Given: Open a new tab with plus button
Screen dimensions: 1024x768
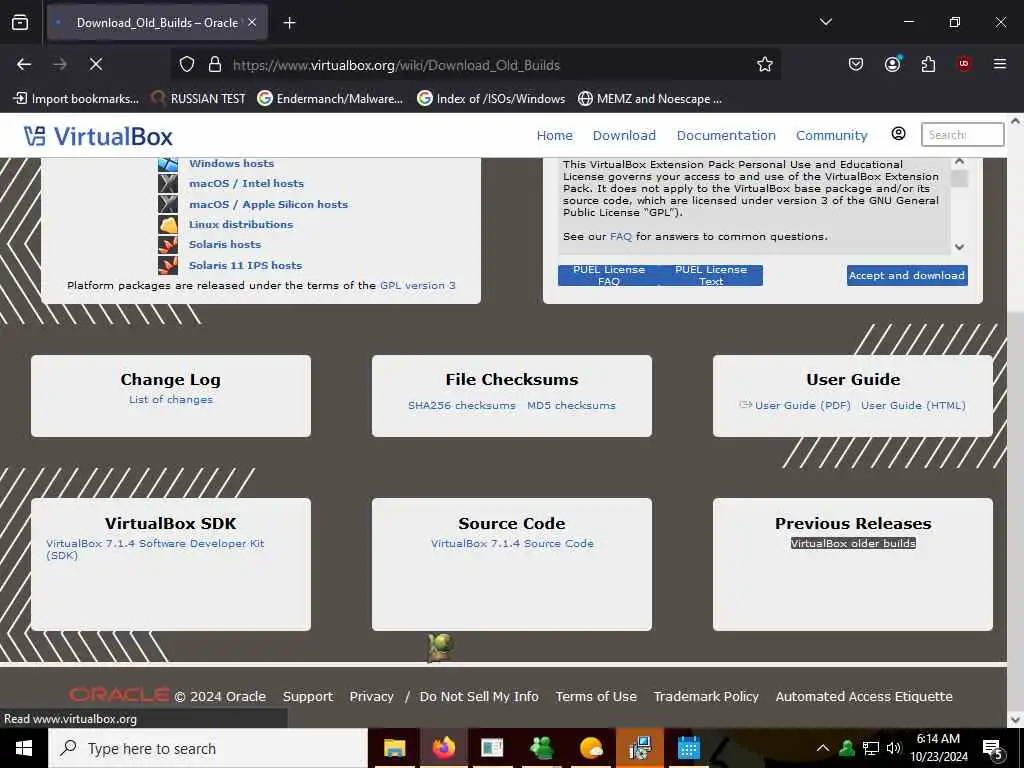Looking at the screenshot, I should coord(289,23).
